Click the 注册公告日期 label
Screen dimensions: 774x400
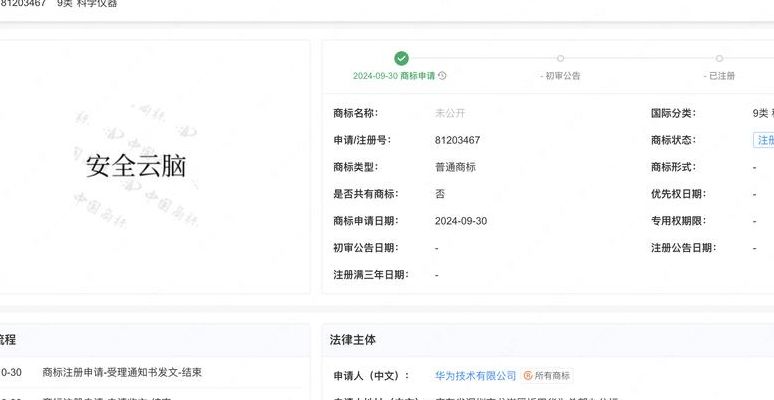(x=684, y=248)
